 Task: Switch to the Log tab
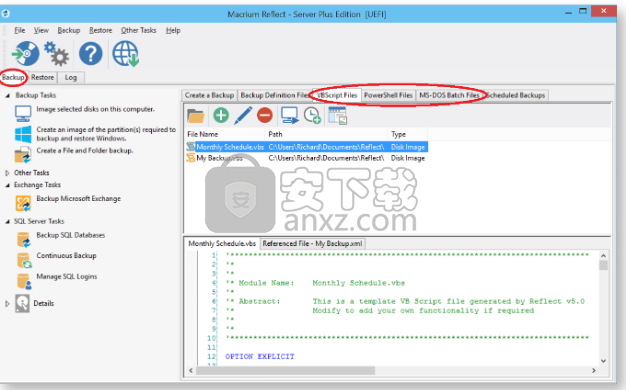(71, 77)
